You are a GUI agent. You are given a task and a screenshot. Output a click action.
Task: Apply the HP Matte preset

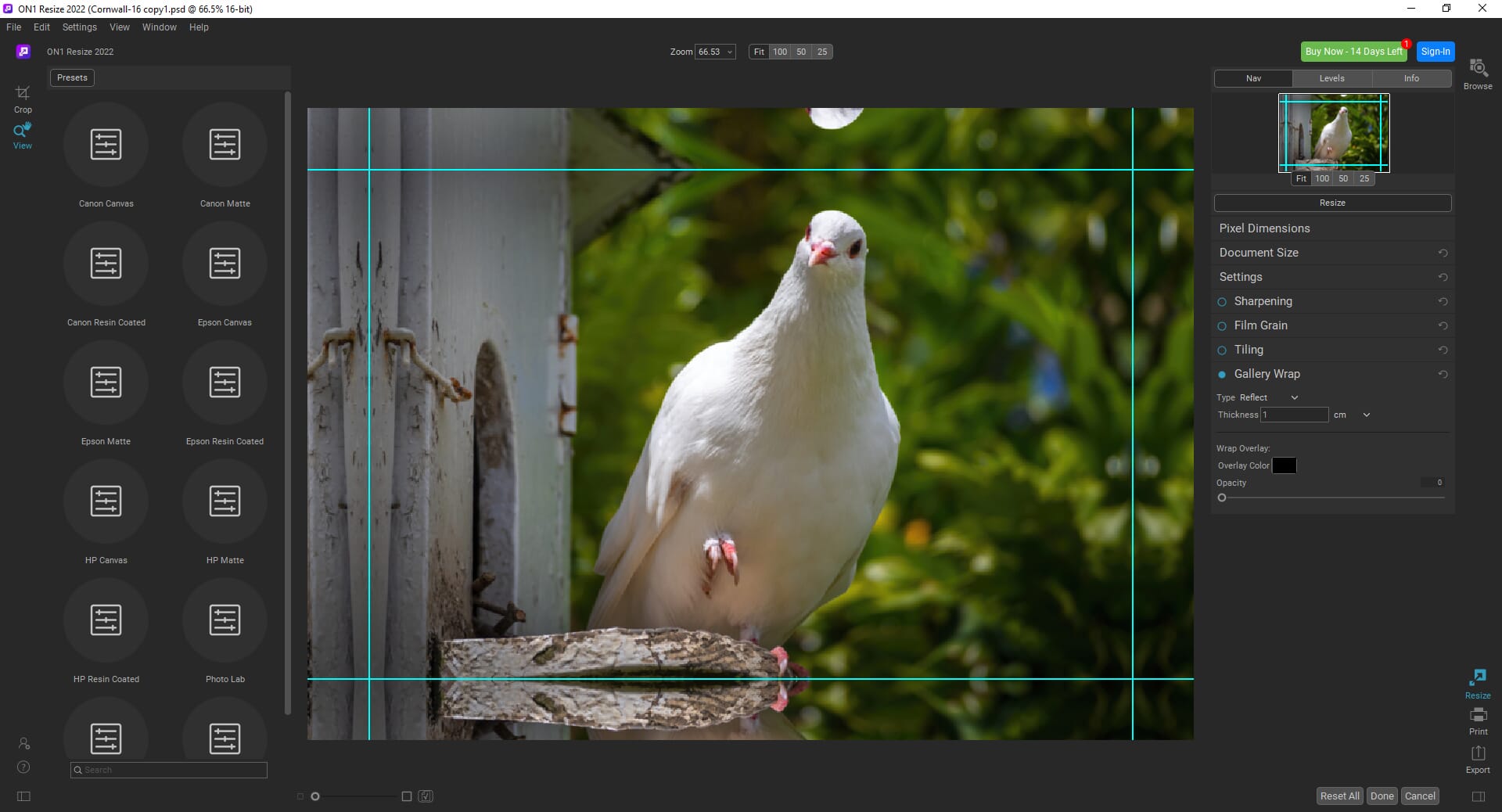[x=225, y=501]
